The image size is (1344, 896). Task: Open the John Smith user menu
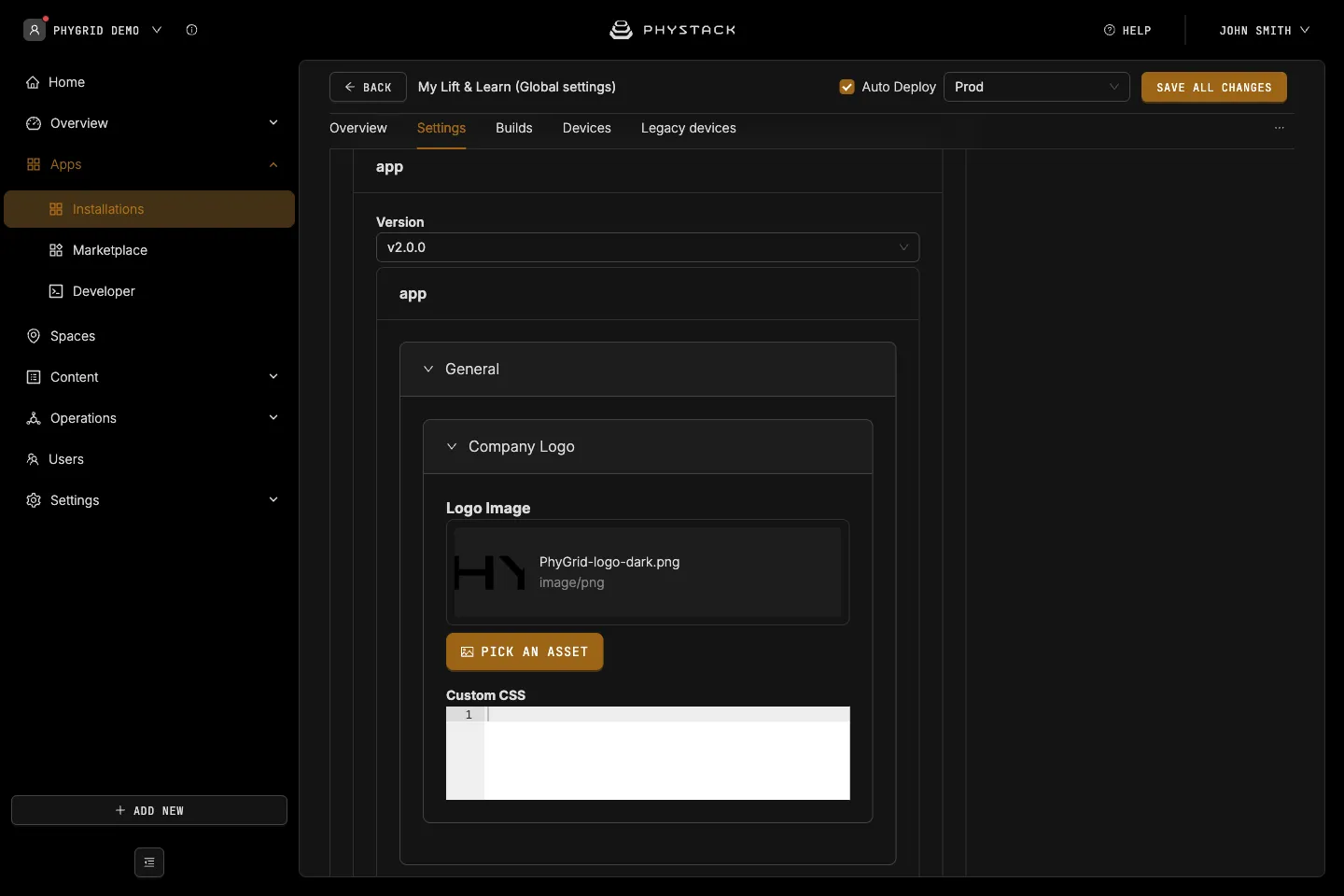pyautogui.click(x=1265, y=30)
